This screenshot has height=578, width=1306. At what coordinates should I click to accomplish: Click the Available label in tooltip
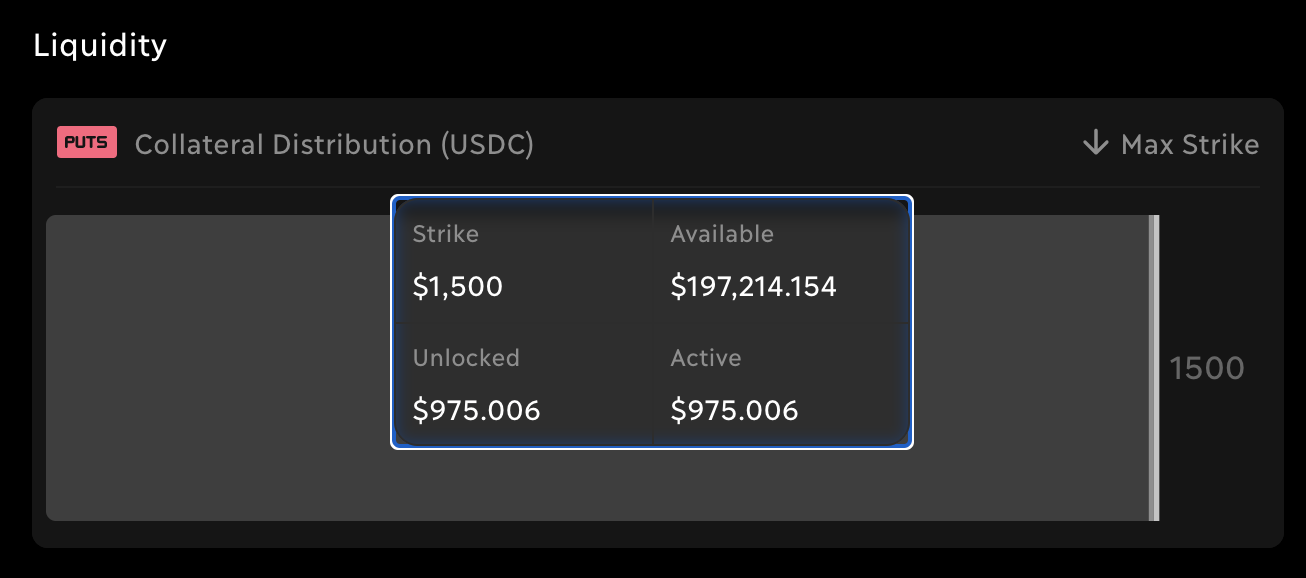click(x=722, y=234)
